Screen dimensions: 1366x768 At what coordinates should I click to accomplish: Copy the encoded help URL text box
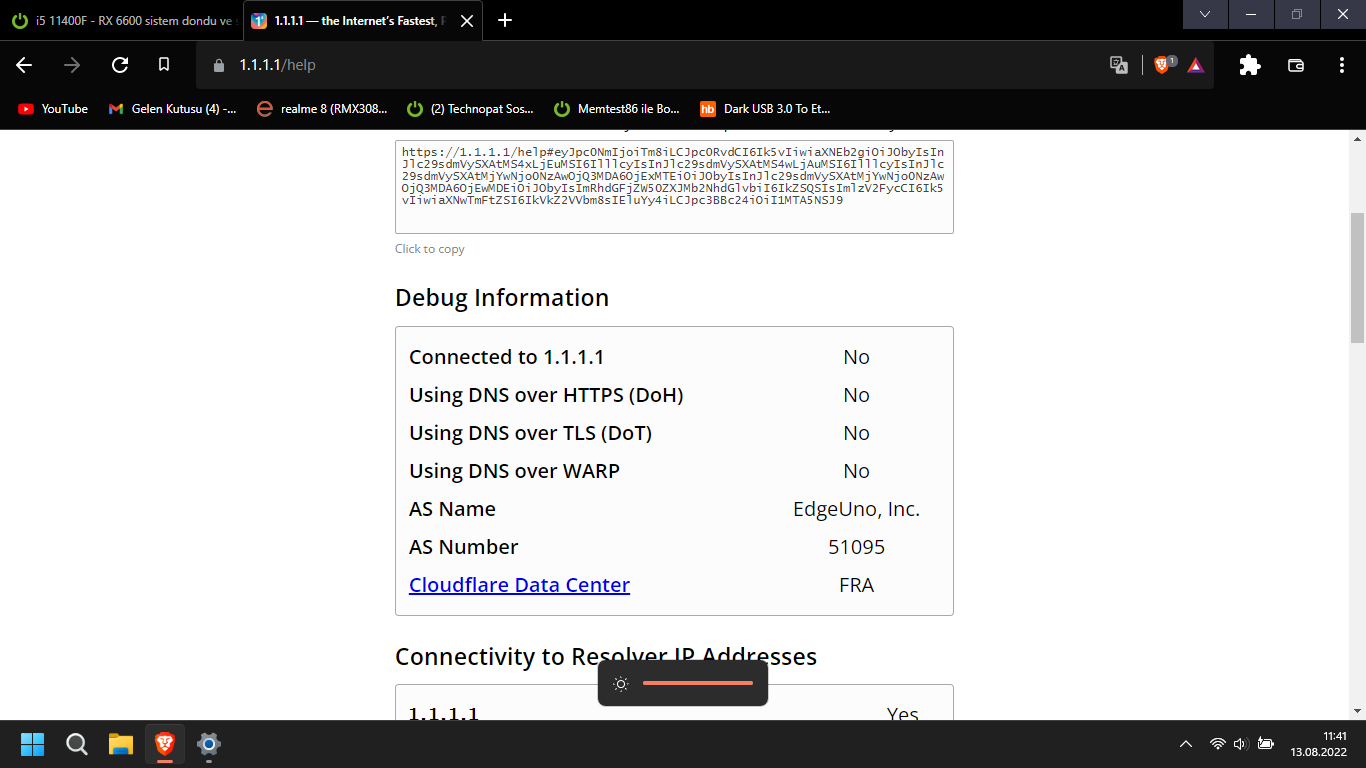(x=674, y=187)
